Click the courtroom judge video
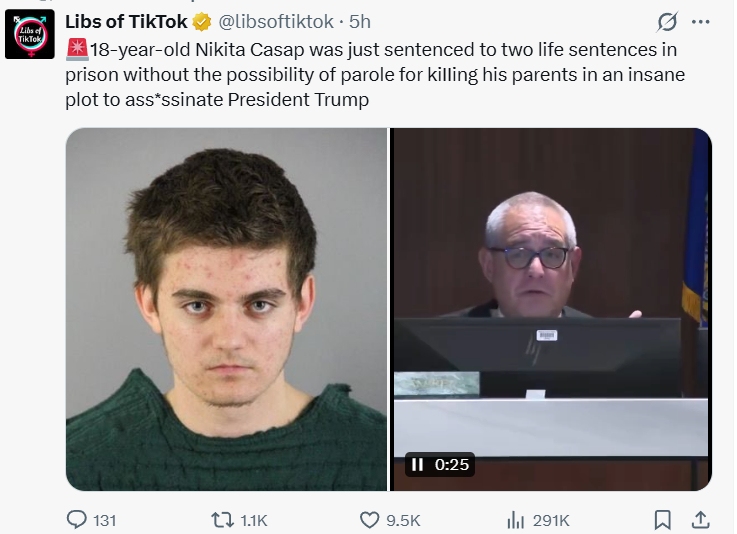 tap(551, 280)
